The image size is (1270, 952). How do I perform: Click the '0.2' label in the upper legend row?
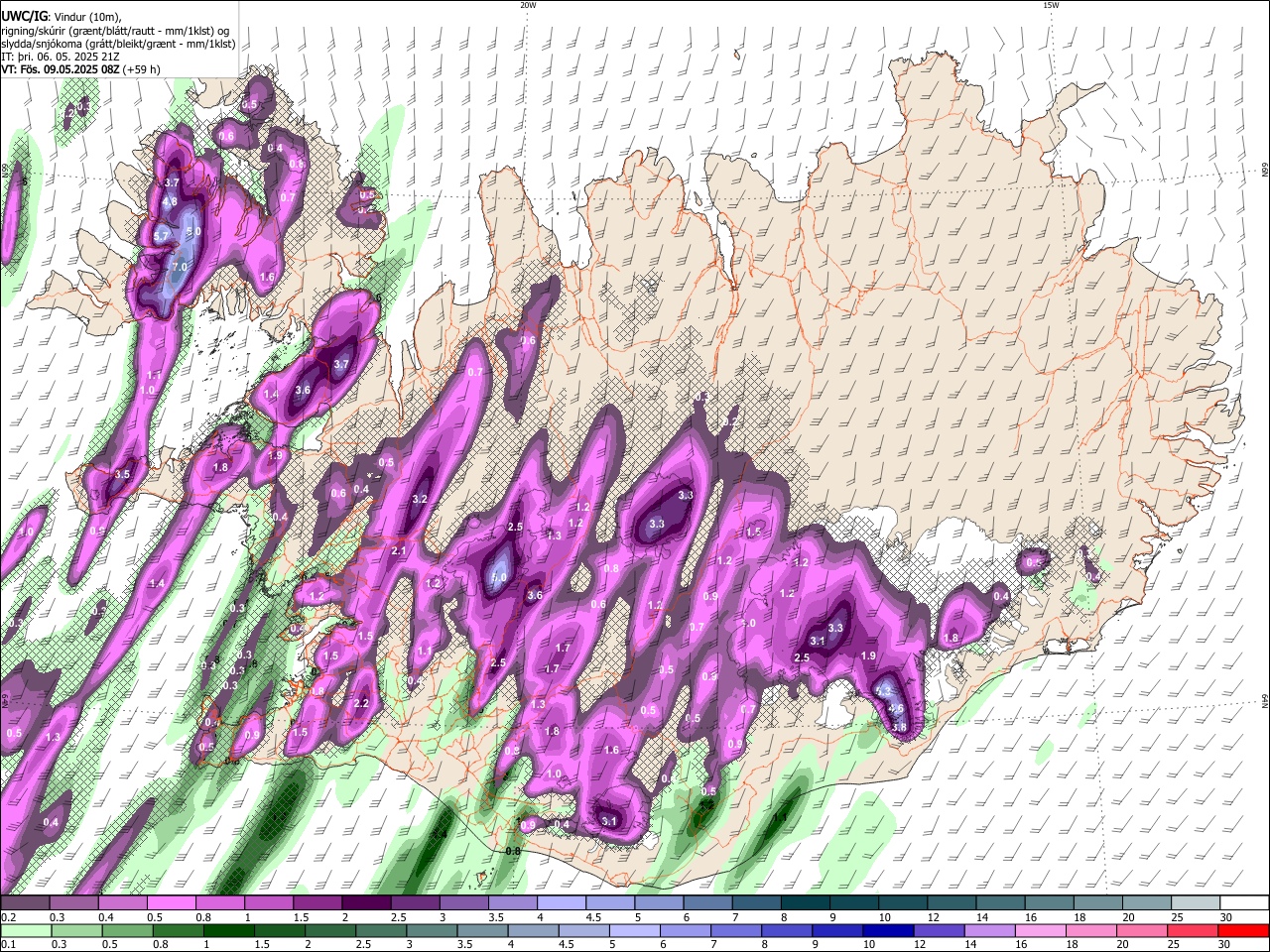[x=8, y=917]
